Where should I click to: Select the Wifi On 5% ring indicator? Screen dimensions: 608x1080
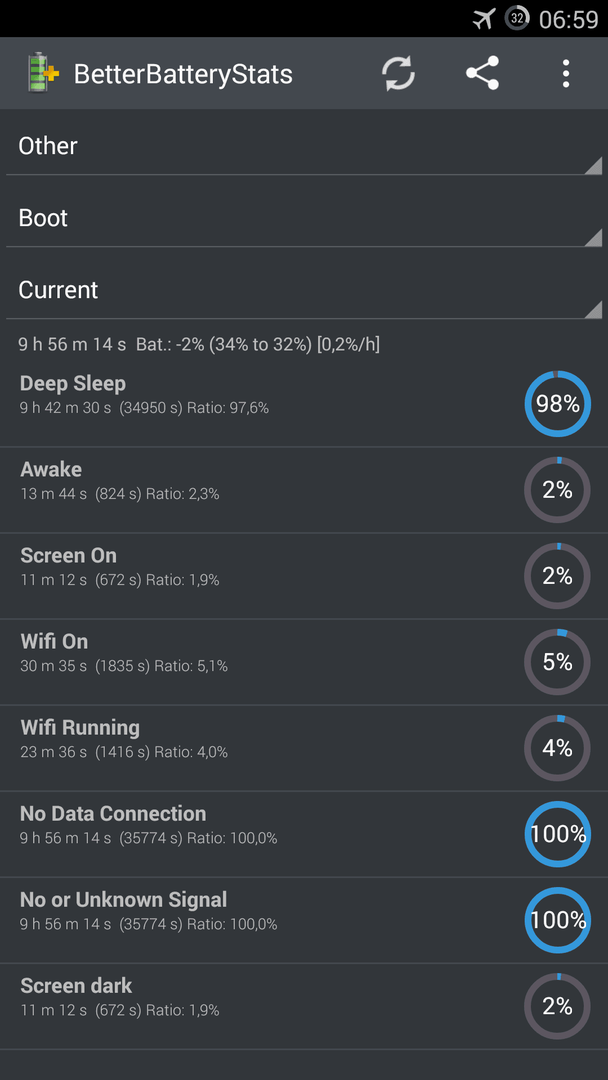[558, 662]
